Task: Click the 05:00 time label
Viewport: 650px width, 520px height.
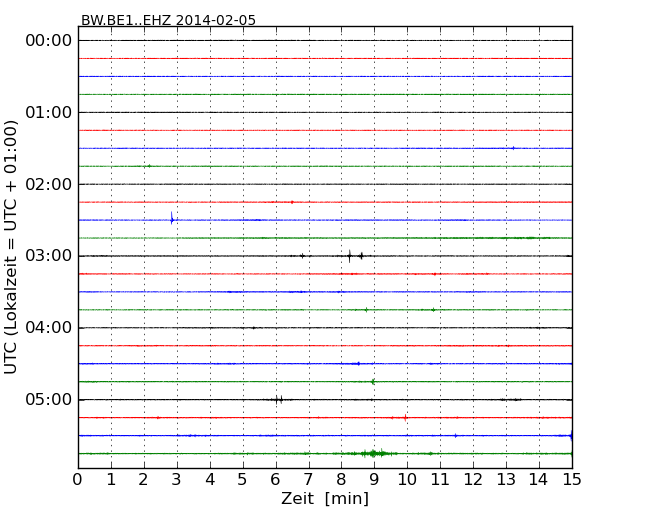Action: pyautogui.click(x=49, y=399)
